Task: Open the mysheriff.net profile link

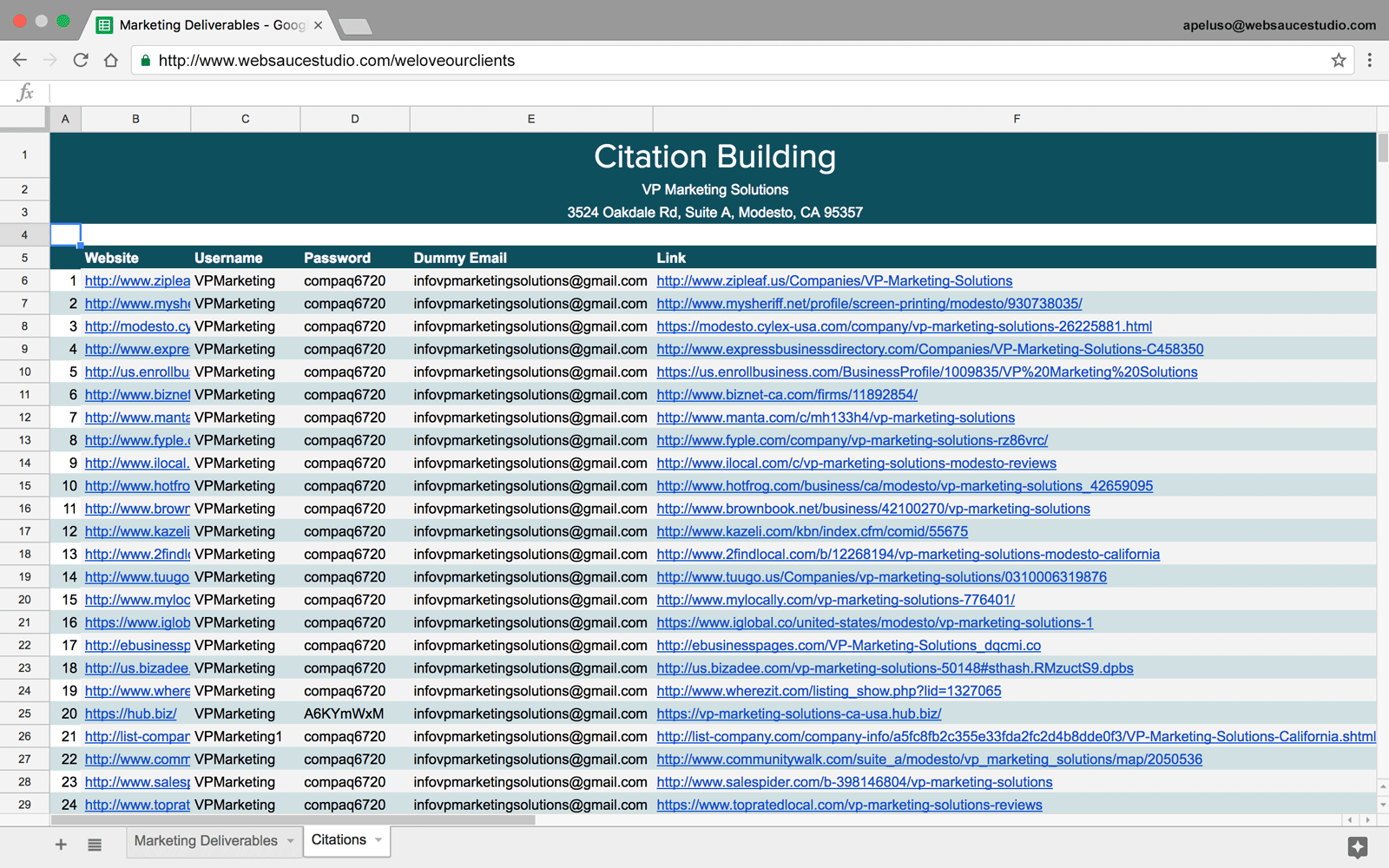Action: 869,303
